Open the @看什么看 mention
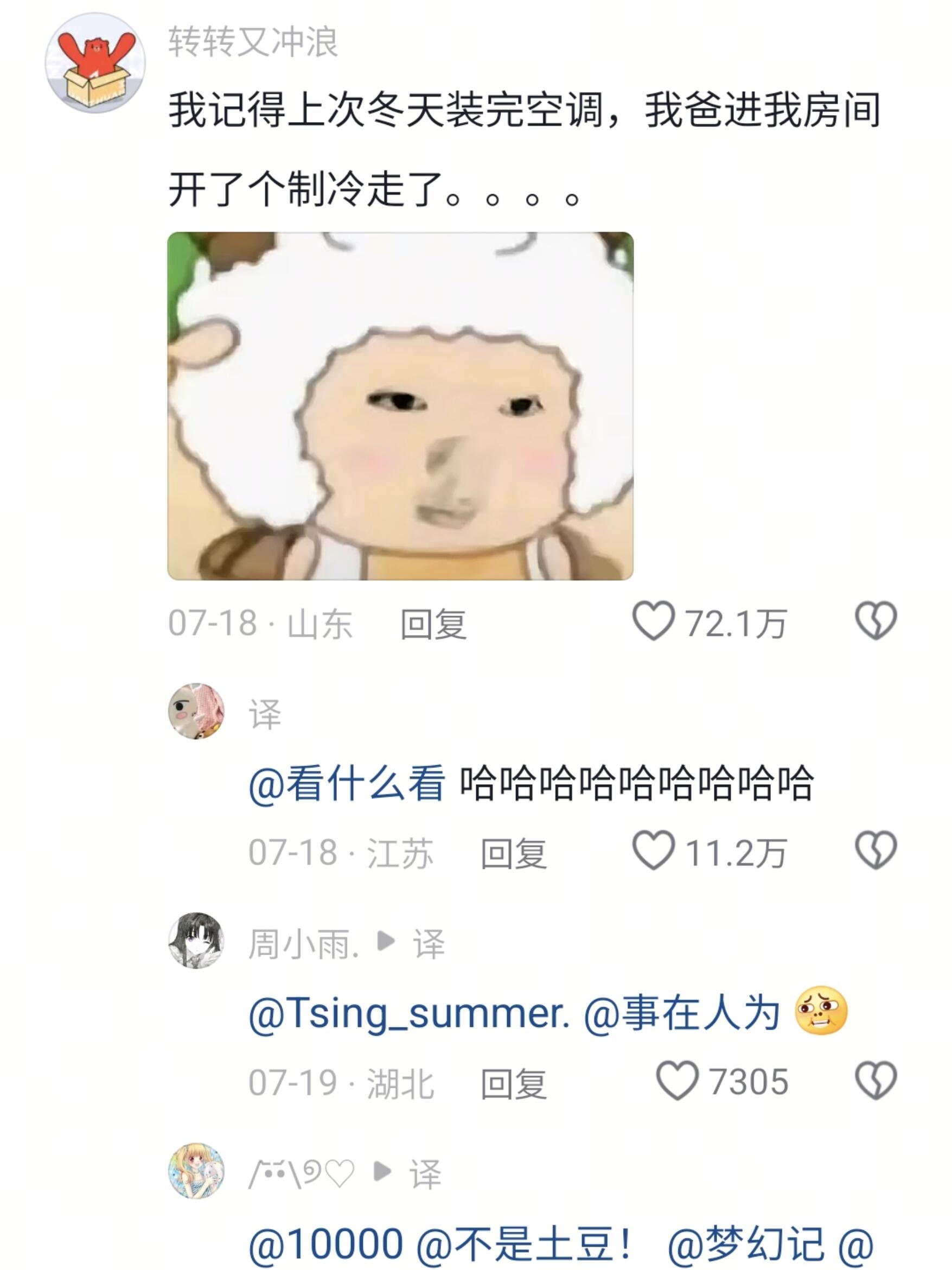This screenshot has width=952, height=1270. [x=347, y=783]
